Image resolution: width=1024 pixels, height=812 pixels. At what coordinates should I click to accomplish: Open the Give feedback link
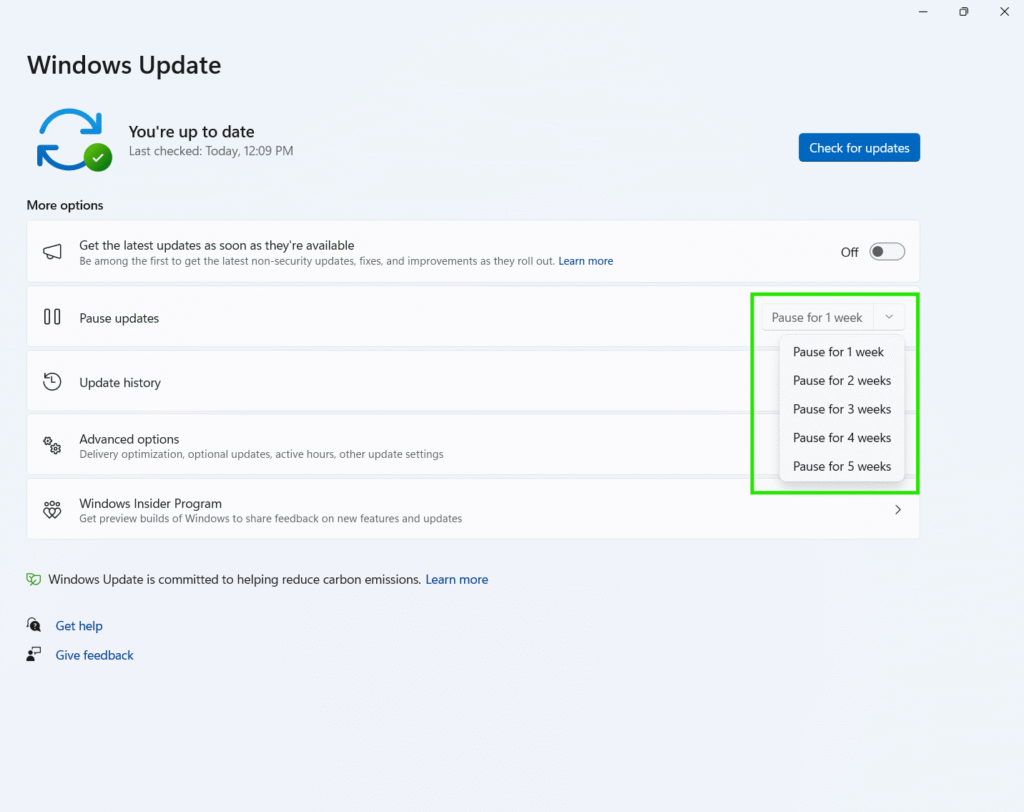[x=94, y=655]
